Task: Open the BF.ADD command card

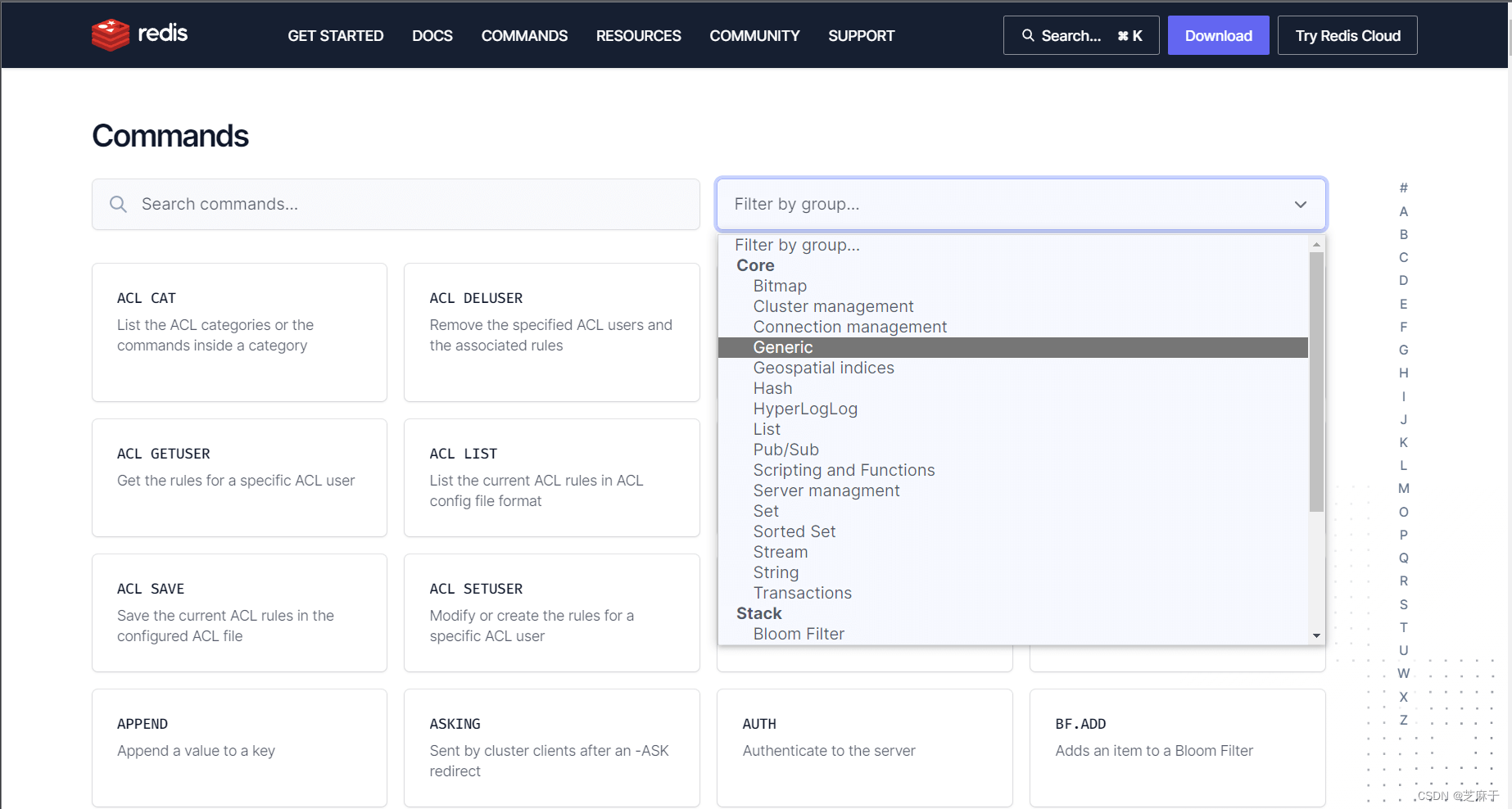Action: tap(1178, 748)
